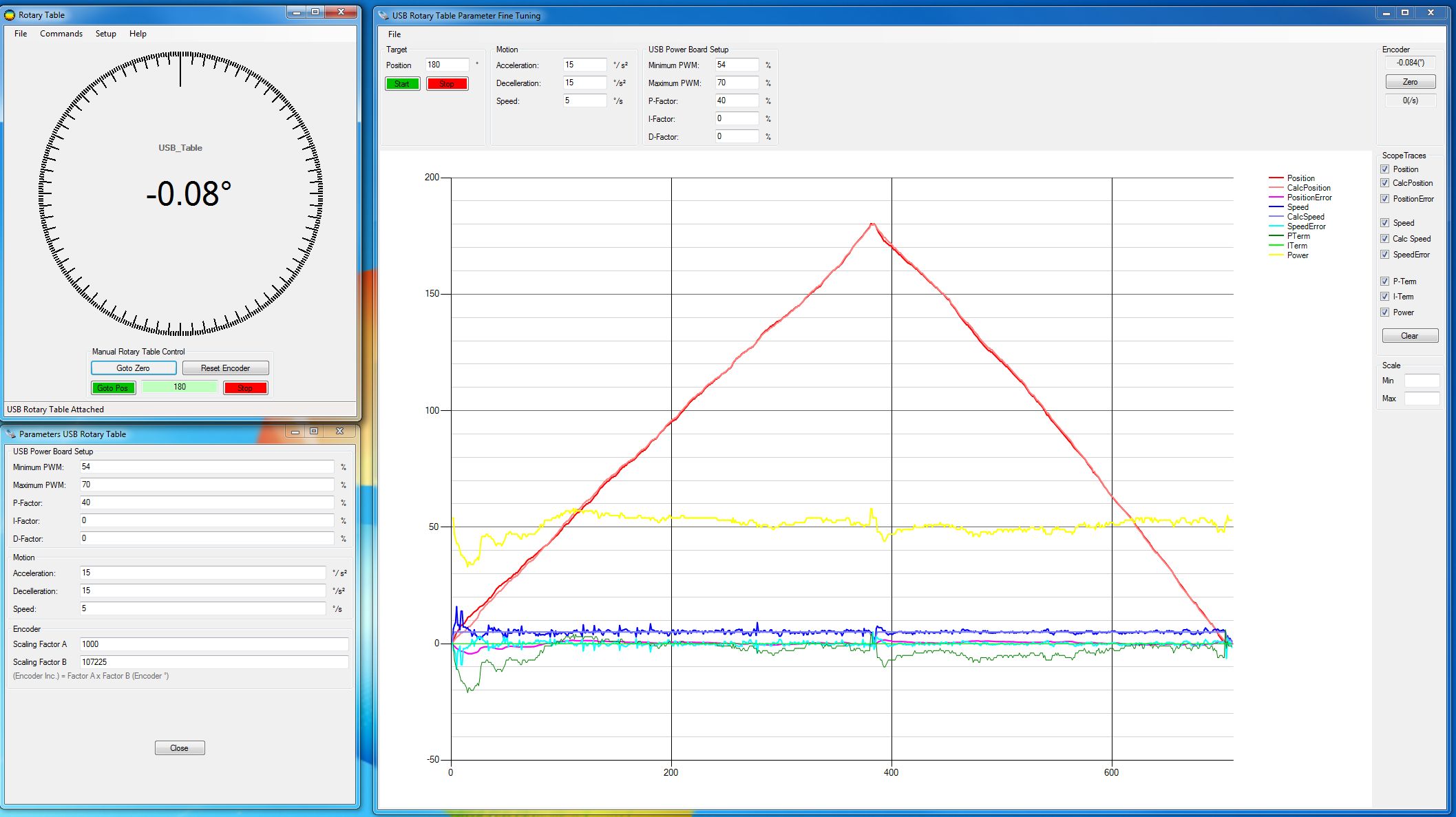This screenshot has height=817, width=1456.
Task: Toggle the Position trace checkbox
Action: point(1385,169)
